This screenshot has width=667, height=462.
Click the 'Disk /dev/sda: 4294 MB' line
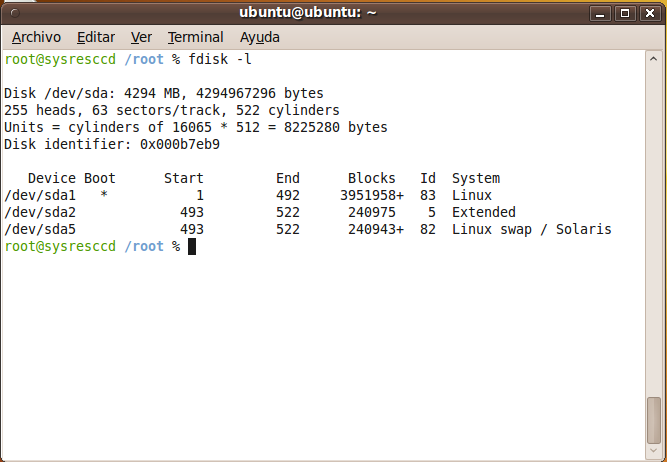pyautogui.click(x=164, y=93)
